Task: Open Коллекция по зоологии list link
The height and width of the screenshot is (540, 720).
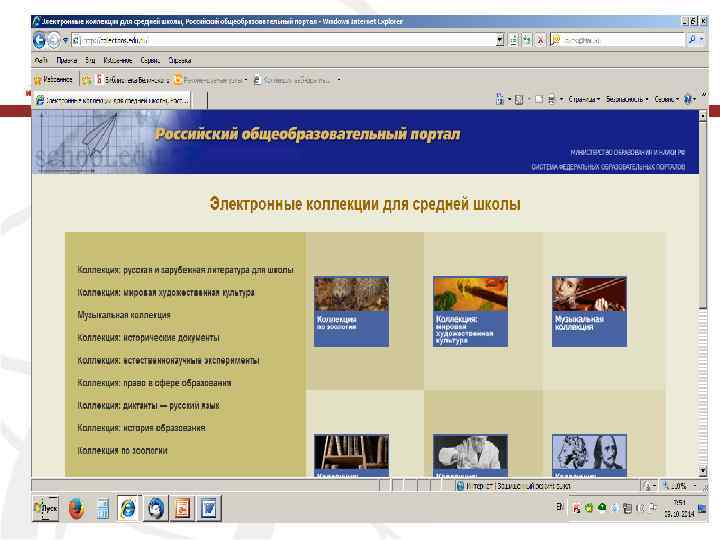Action: tap(122, 450)
